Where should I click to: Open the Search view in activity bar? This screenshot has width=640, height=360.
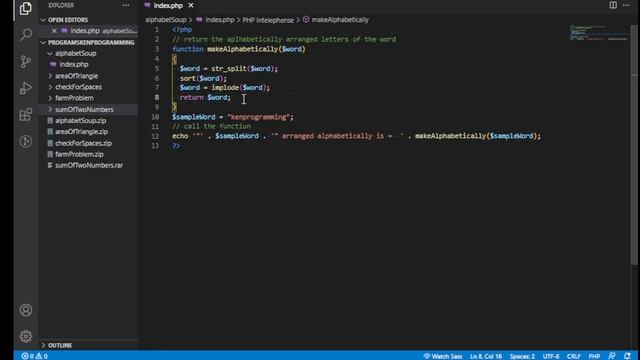25,34
